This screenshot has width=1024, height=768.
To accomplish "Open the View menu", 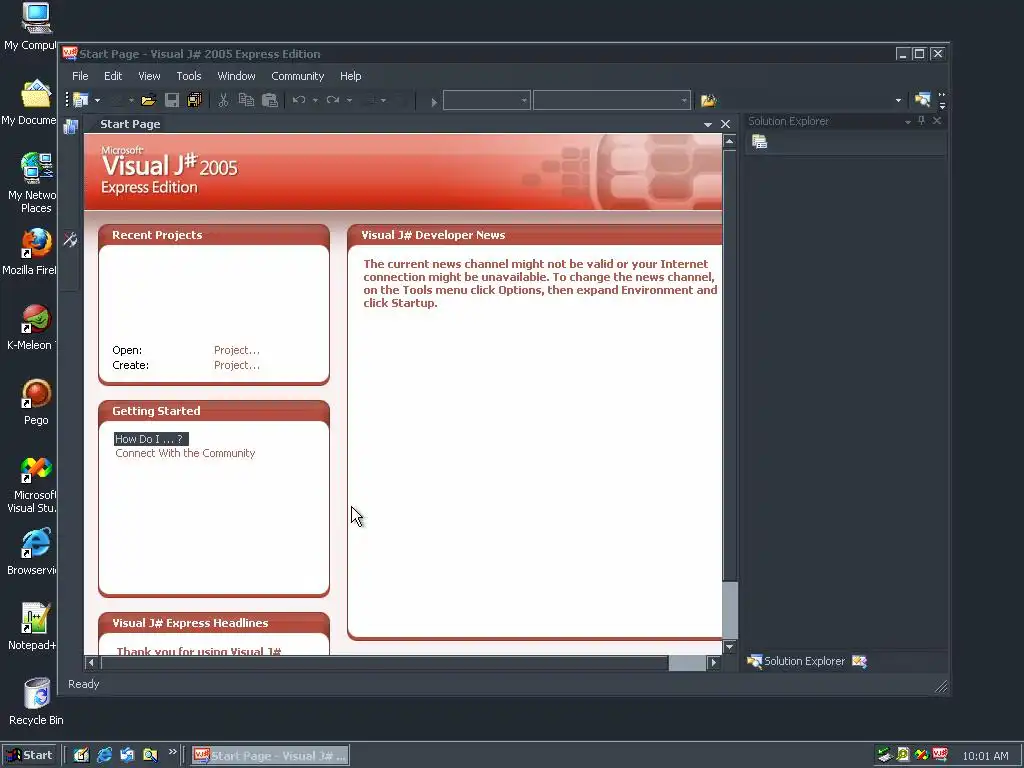I will tap(149, 76).
